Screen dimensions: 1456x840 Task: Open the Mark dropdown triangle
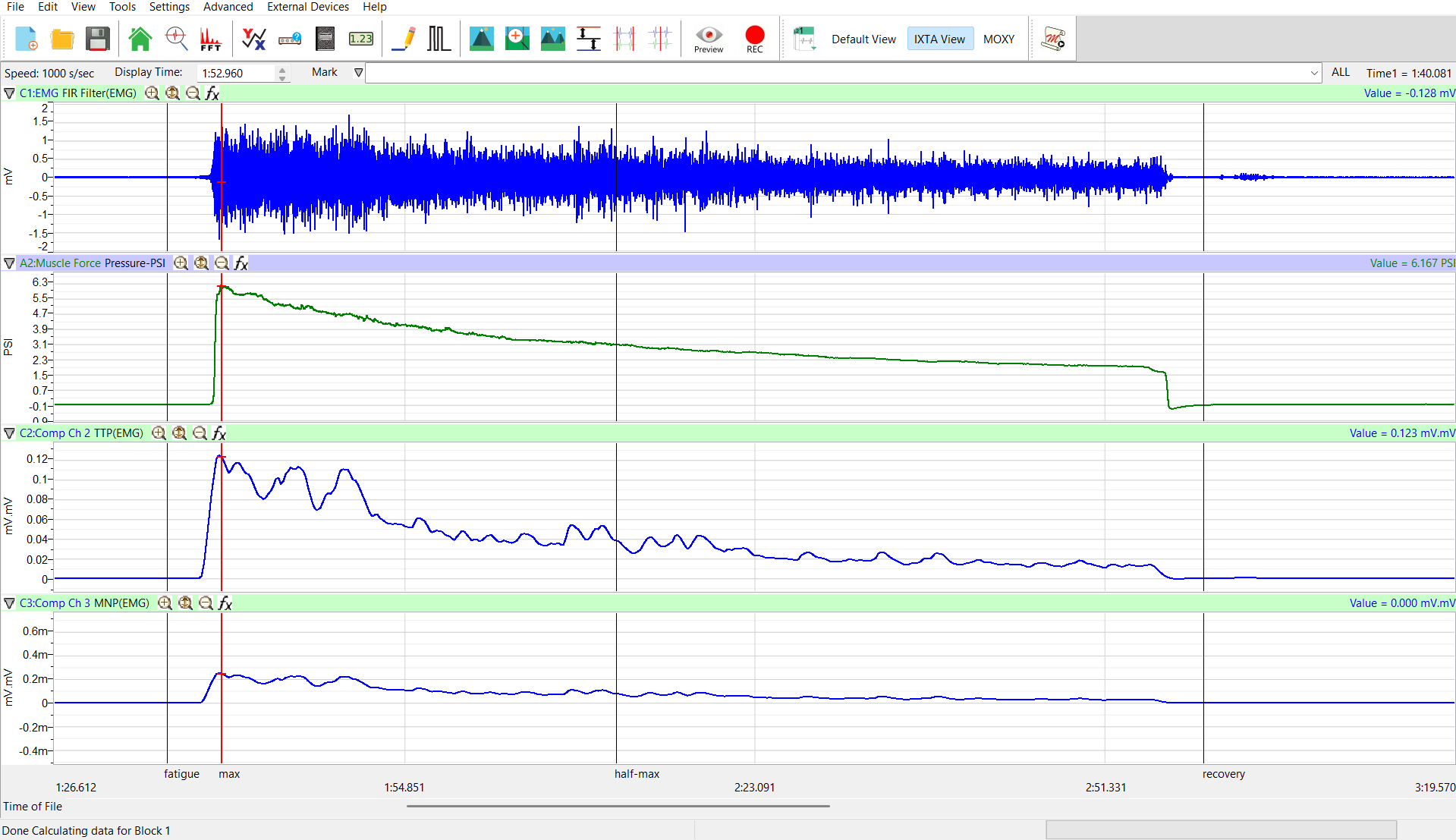click(x=359, y=73)
